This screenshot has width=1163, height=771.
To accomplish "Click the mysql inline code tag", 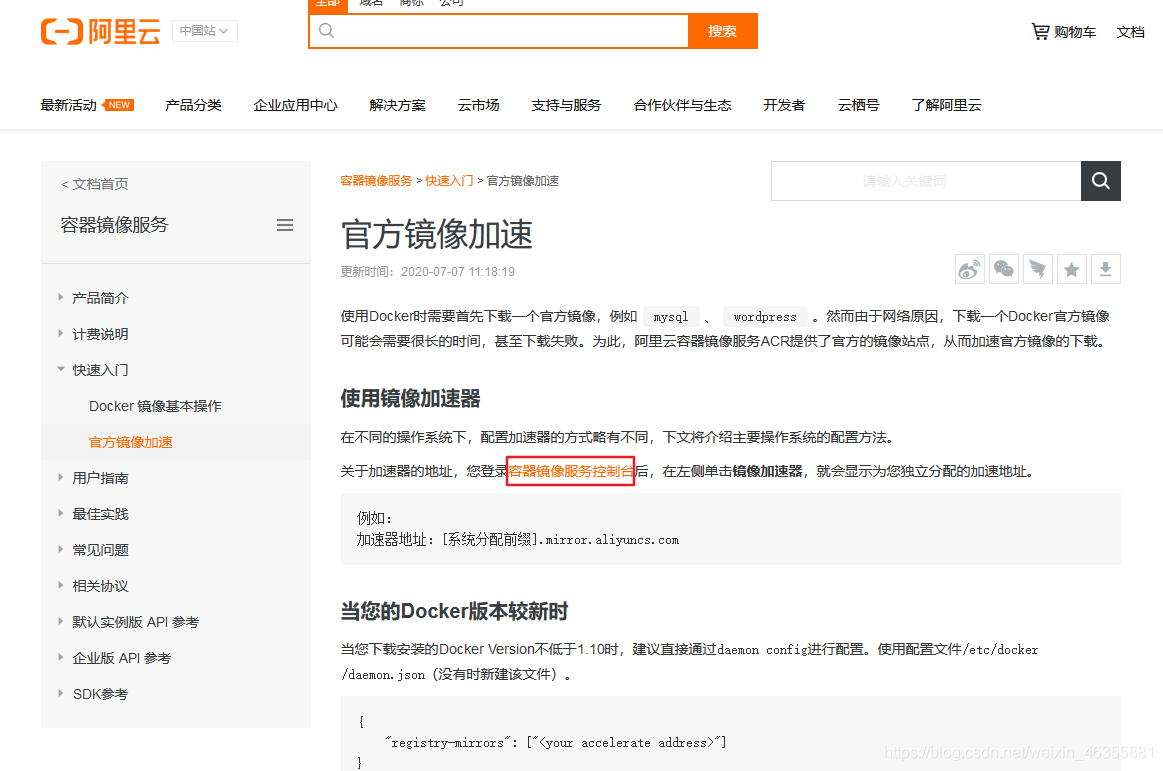I will point(671,317).
